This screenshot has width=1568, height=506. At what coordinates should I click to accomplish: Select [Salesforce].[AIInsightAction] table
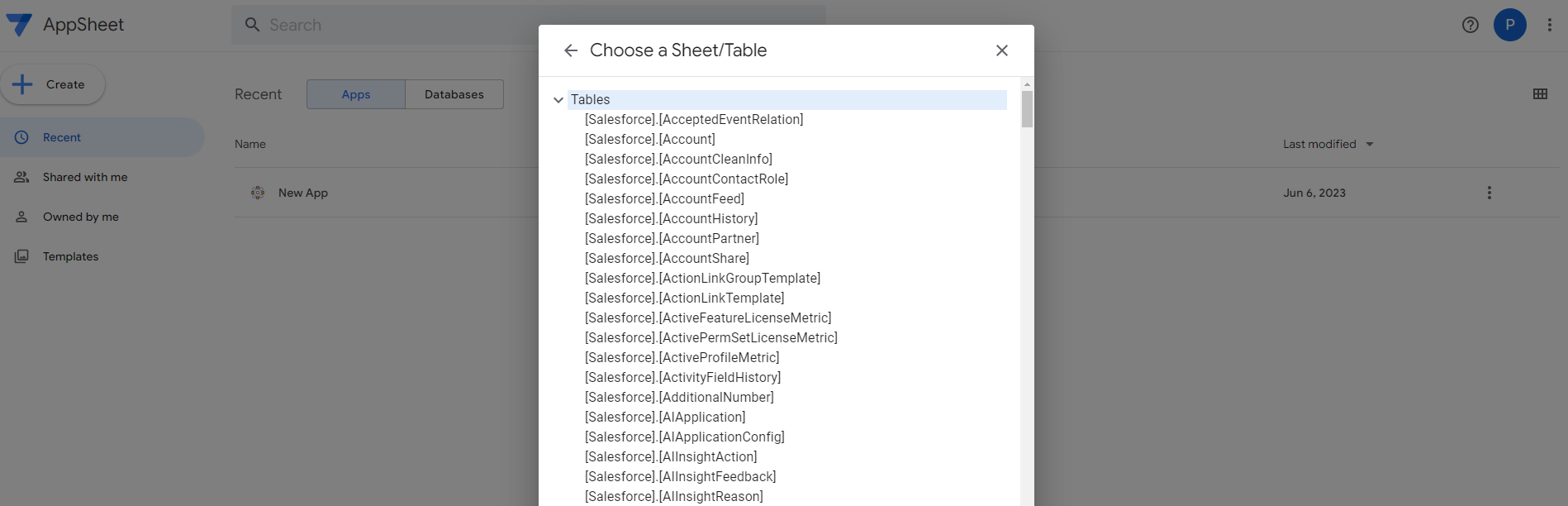tap(671, 457)
